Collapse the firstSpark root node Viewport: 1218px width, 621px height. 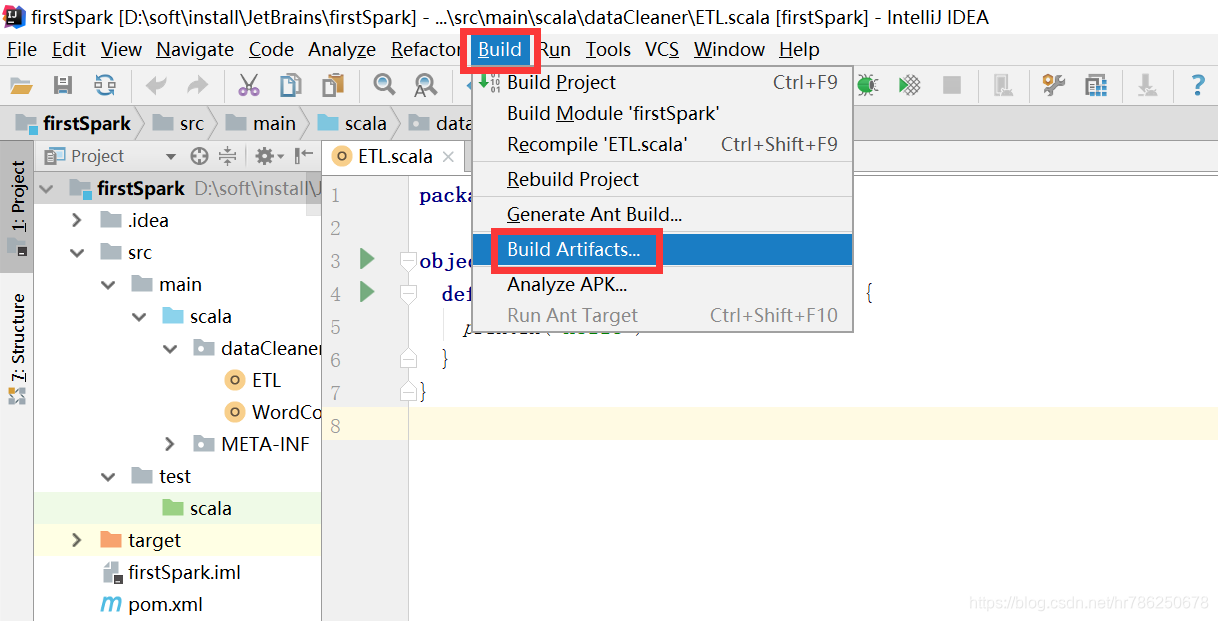point(46,188)
